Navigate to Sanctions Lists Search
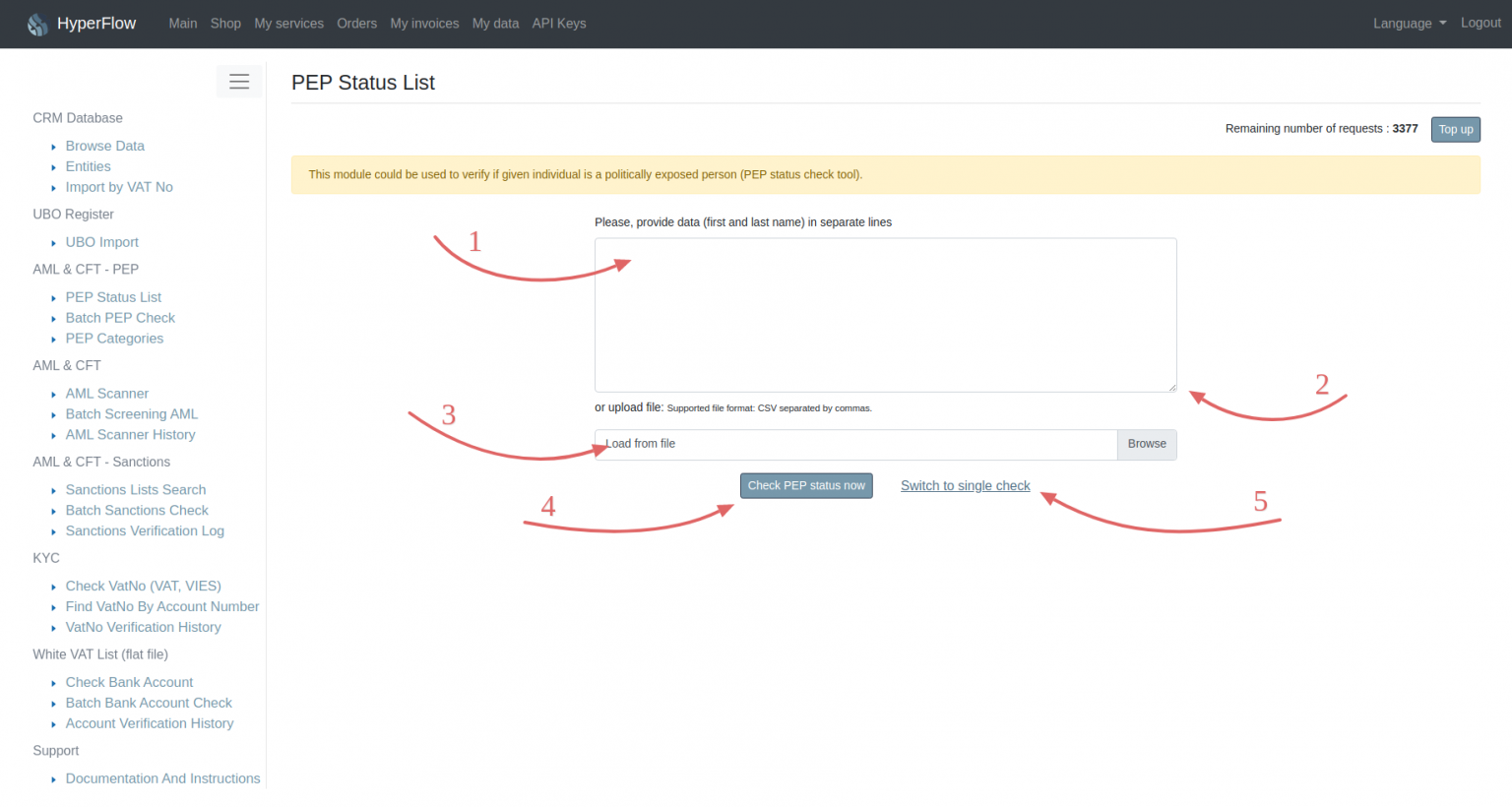Screen dimensions: 1512x807 135,489
